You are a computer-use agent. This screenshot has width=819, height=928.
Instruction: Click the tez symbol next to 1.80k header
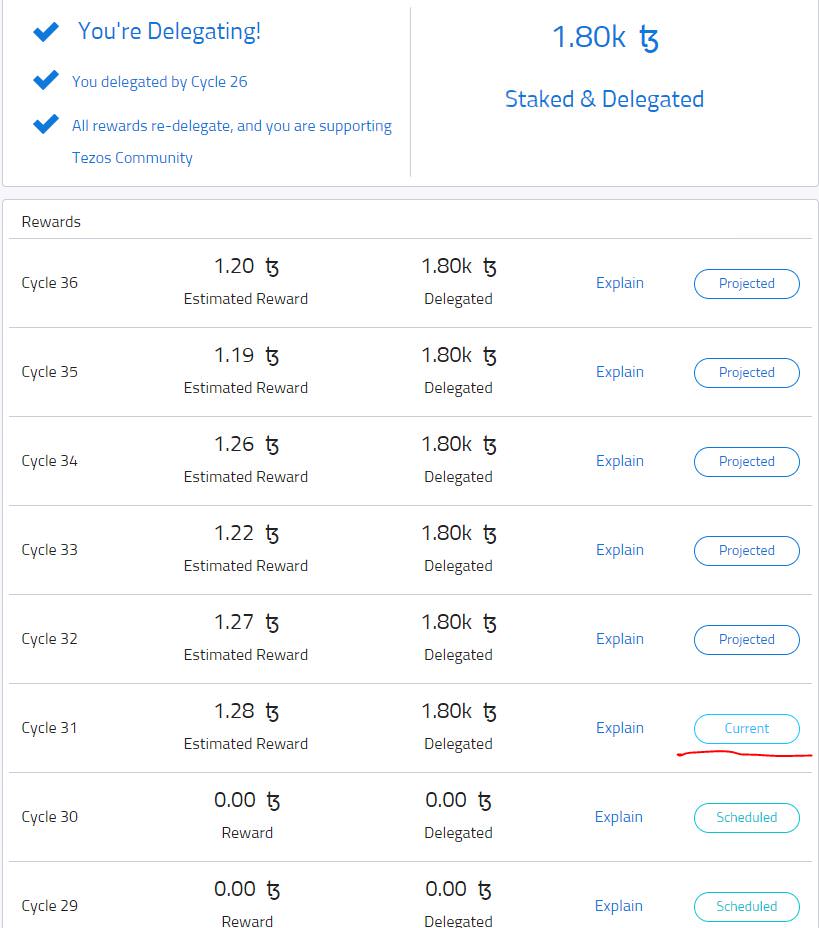649,39
